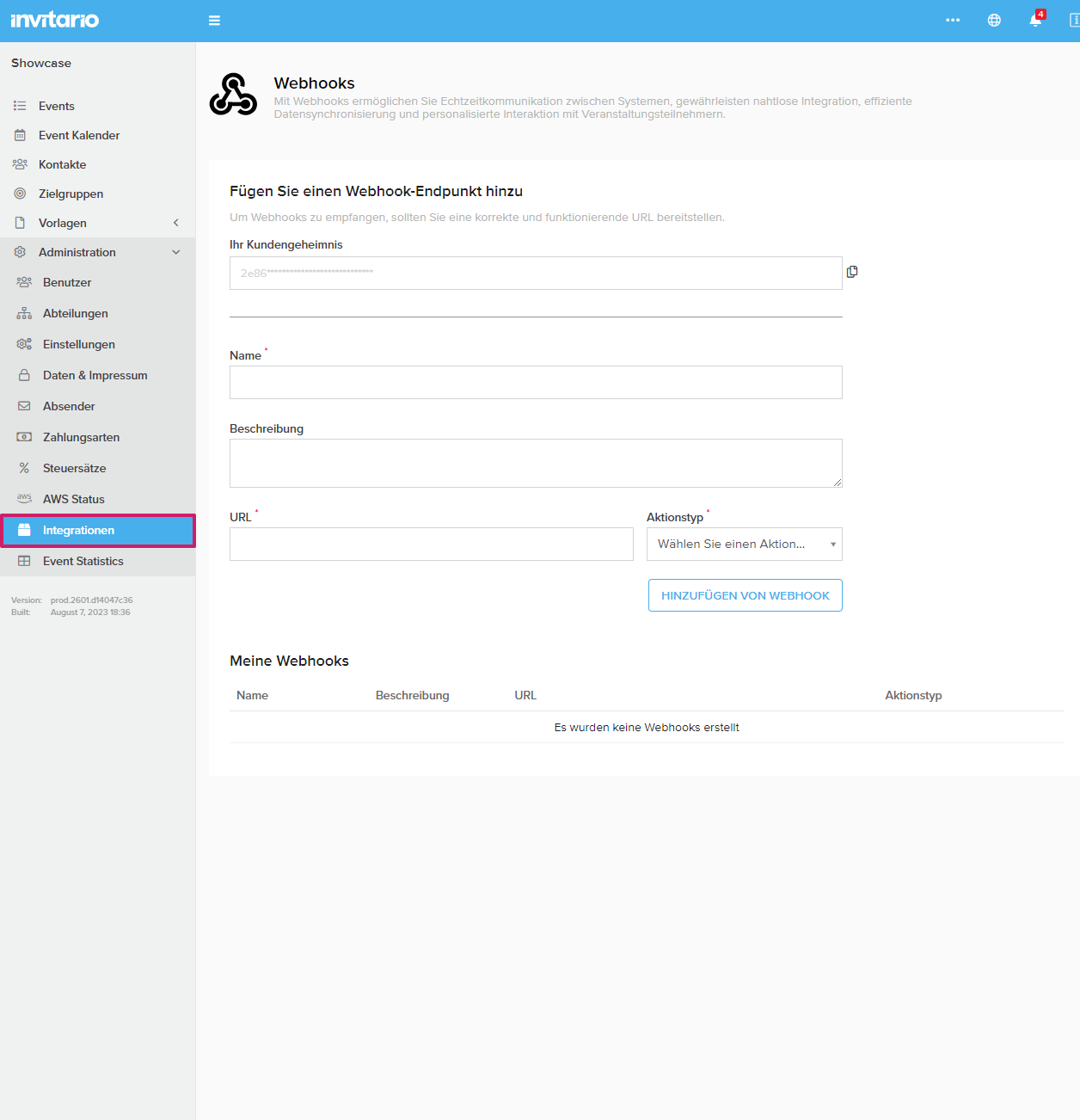1080x1120 pixels.
Task: Click the URL input field
Action: click(431, 545)
